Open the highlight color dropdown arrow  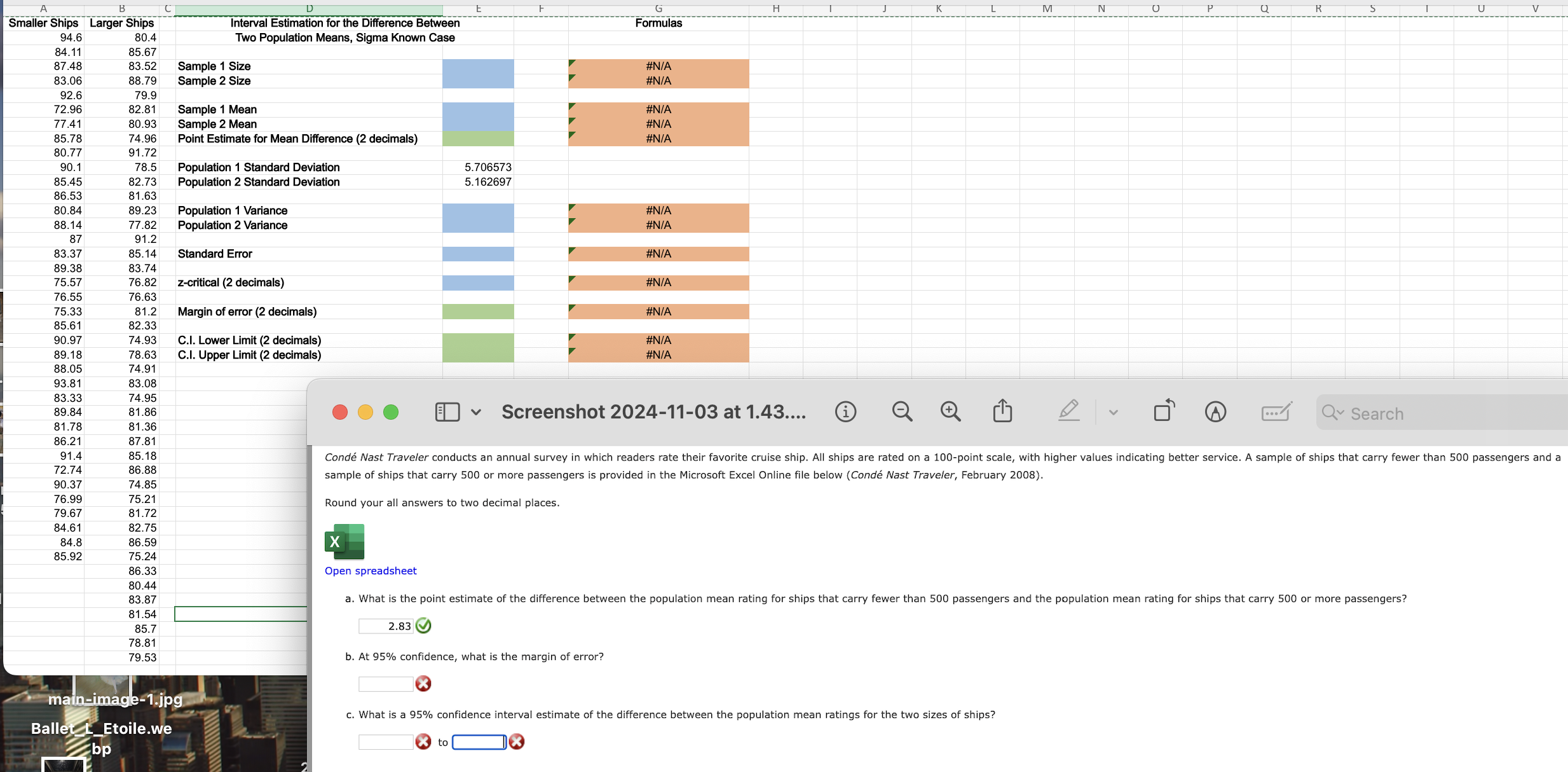(x=1113, y=412)
